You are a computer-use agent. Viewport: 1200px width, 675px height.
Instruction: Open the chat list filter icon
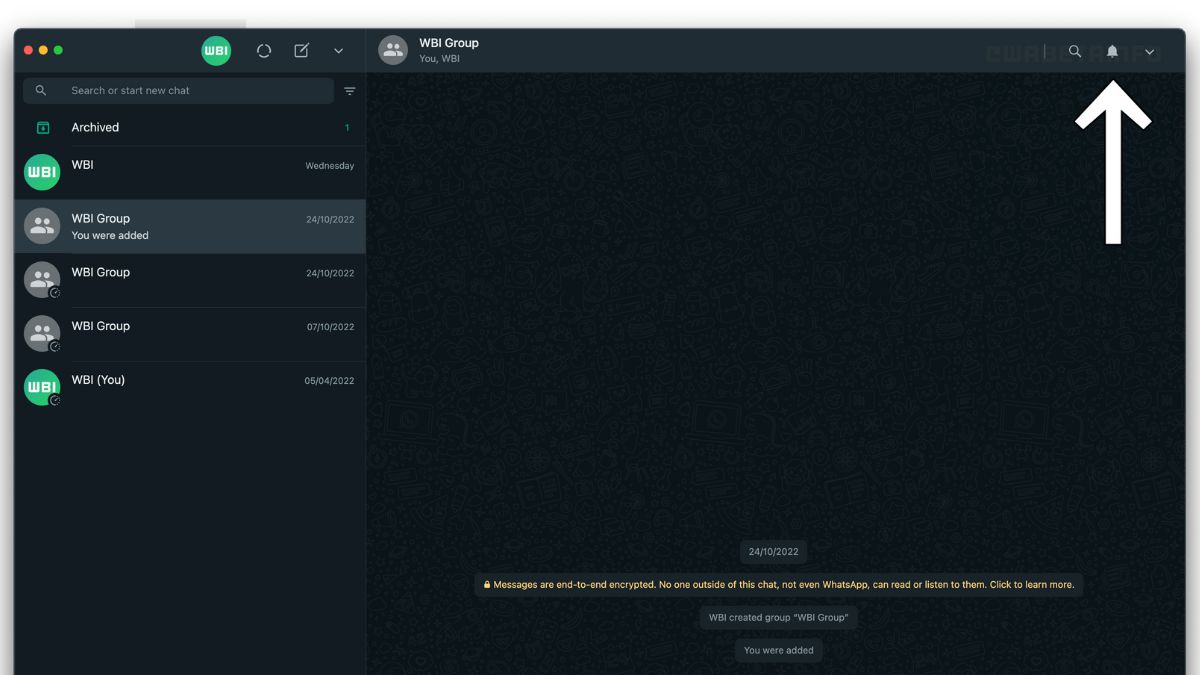[350, 91]
